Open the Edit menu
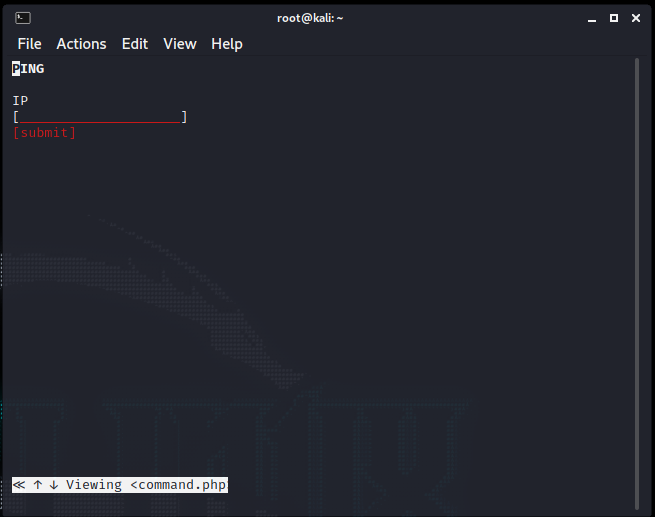This screenshot has width=655, height=517. tap(135, 44)
